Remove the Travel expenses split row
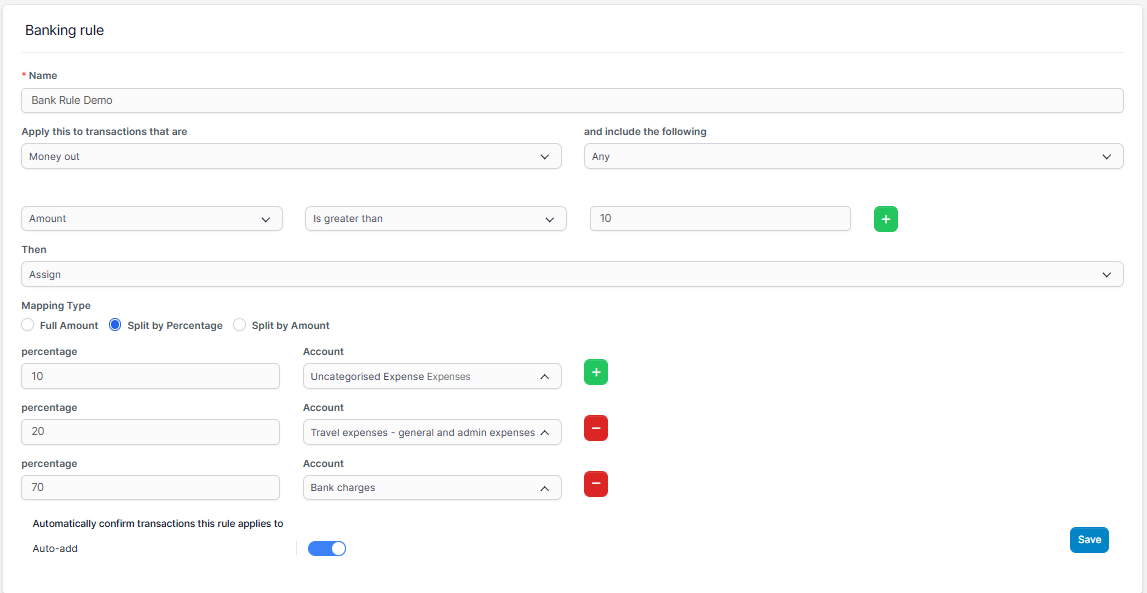Viewport: 1147px width, 593px height. tap(595, 428)
